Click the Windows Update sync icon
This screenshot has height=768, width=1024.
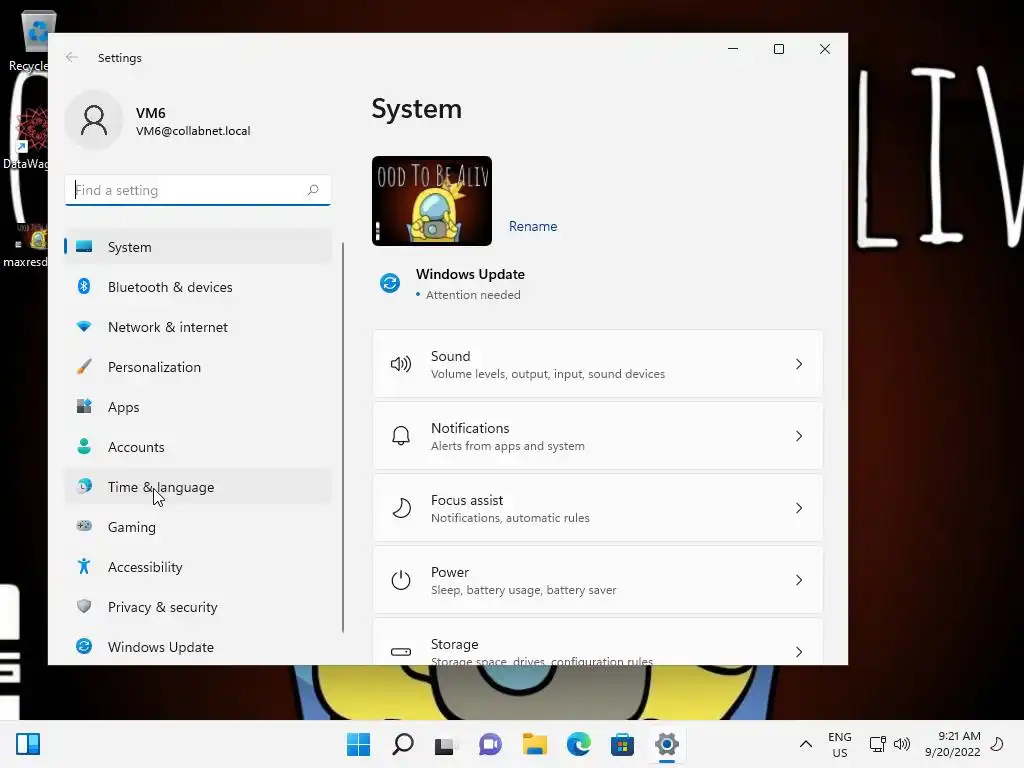click(x=390, y=283)
